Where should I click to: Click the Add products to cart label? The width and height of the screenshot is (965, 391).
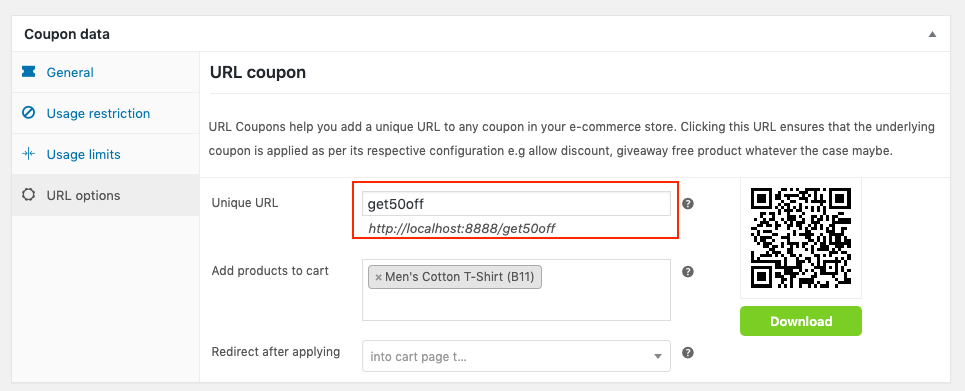[270, 271]
